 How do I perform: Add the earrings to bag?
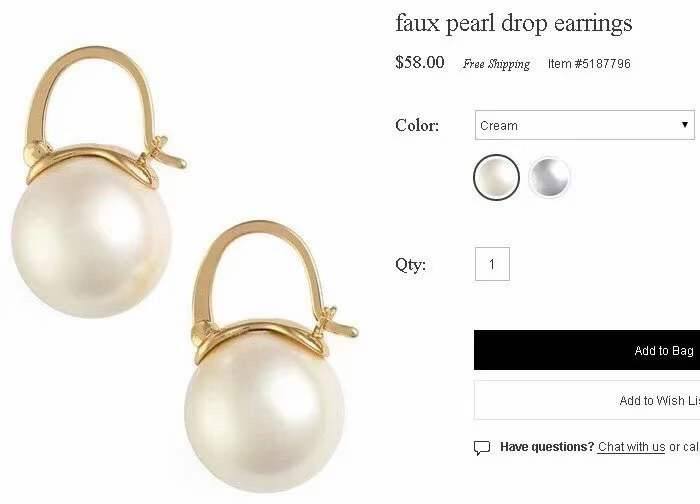pos(587,350)
